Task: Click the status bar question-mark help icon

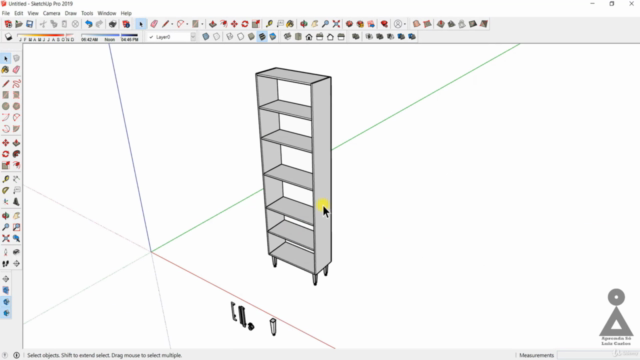Action: tap(5, 355)
